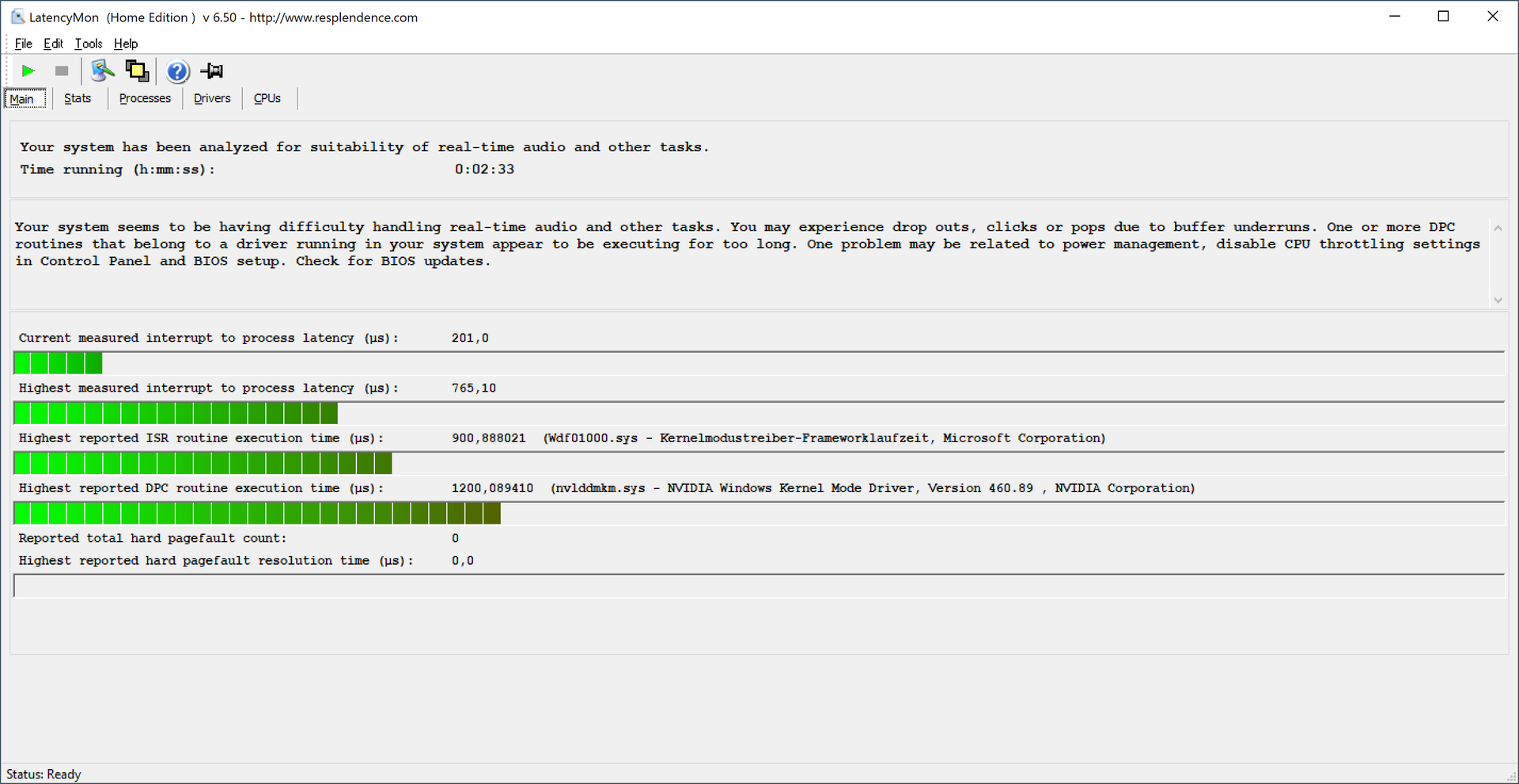This screenshot has height=784, width=1519.
Task: Open the File menu
Action: click(x=24, y=44)
